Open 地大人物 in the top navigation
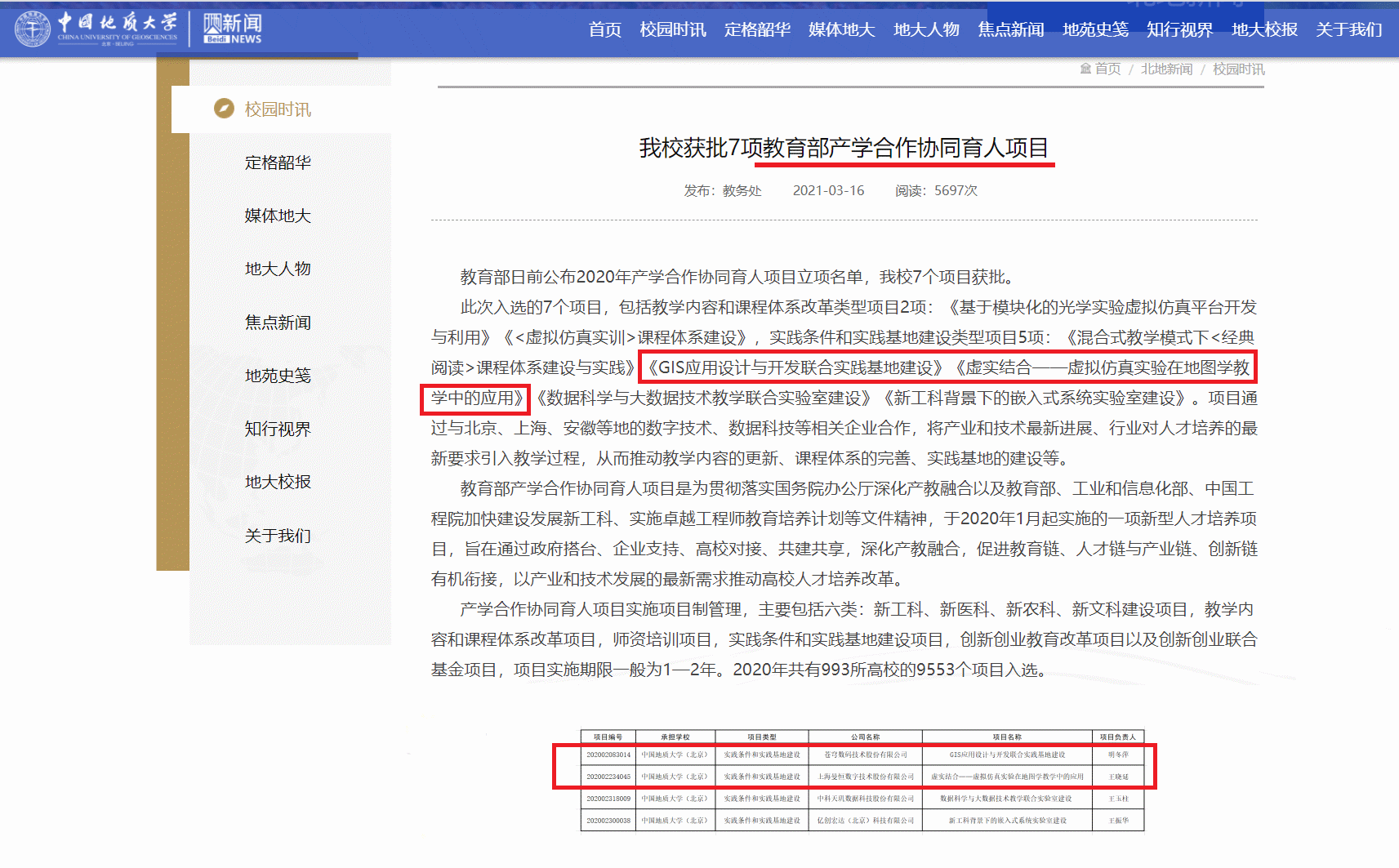This screenshot has height=868, width=1399. [926, 29]
